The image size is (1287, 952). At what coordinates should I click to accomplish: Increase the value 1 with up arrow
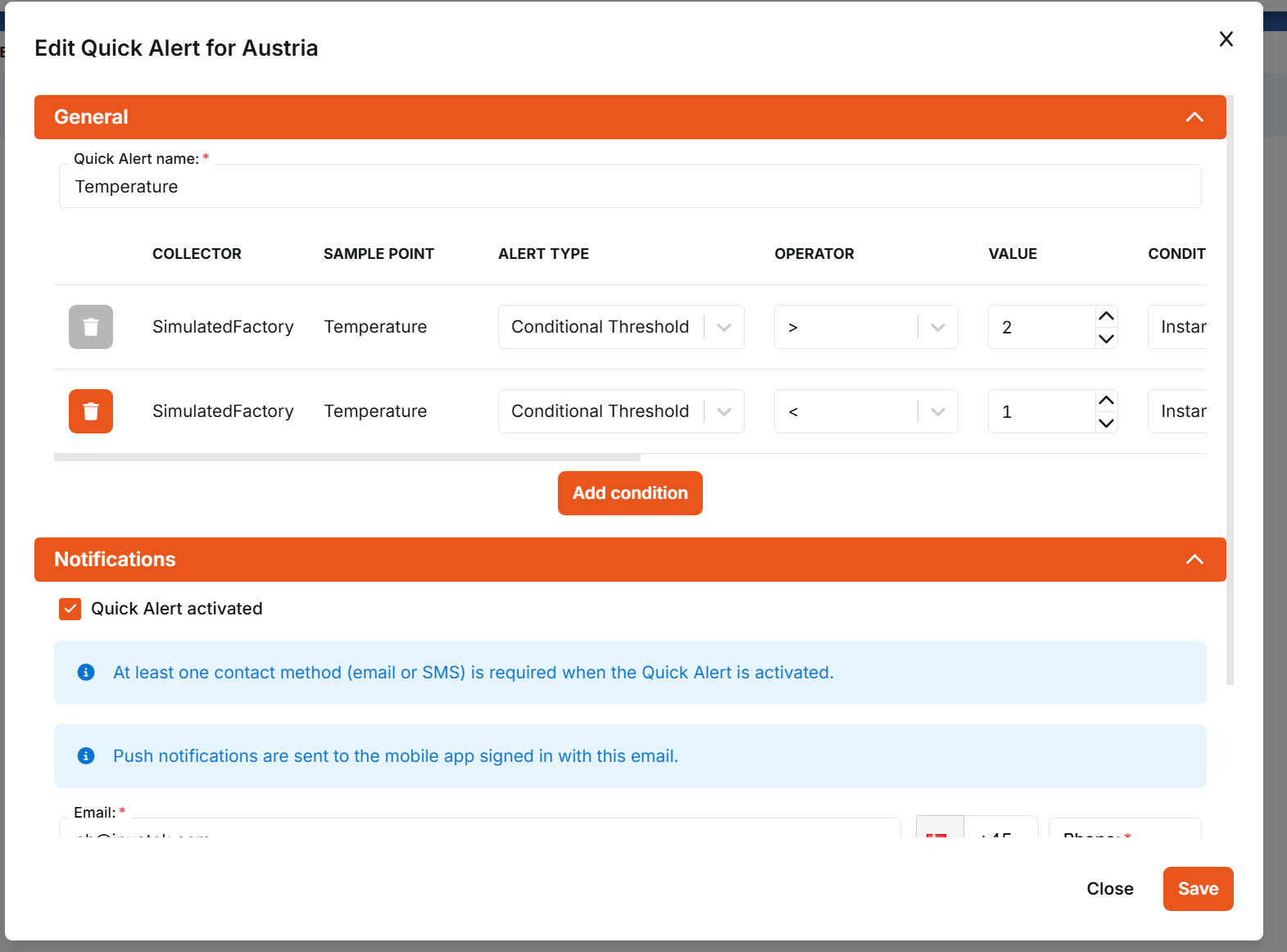click(1106, 401)
